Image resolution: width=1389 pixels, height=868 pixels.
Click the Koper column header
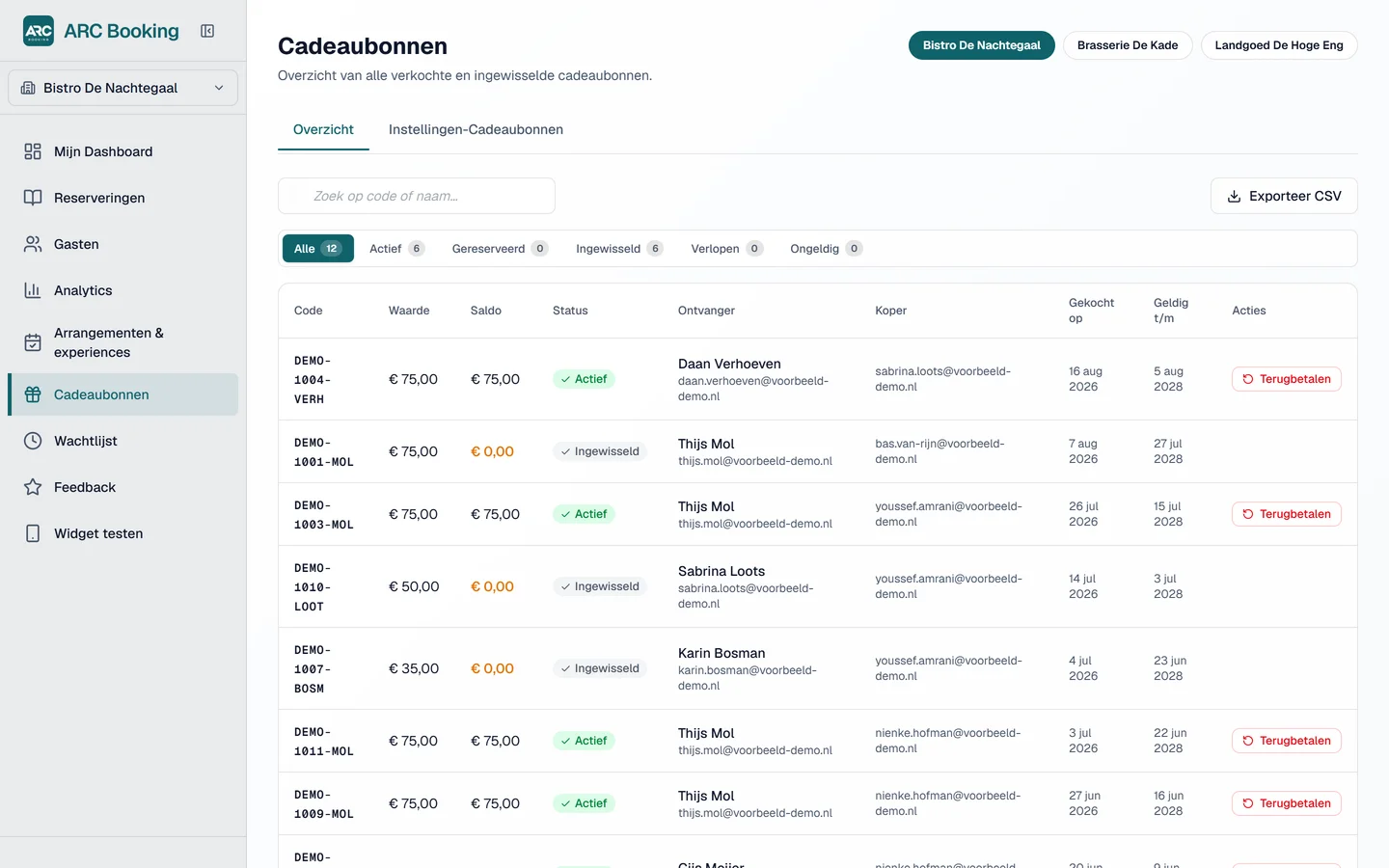pos(890,311)
